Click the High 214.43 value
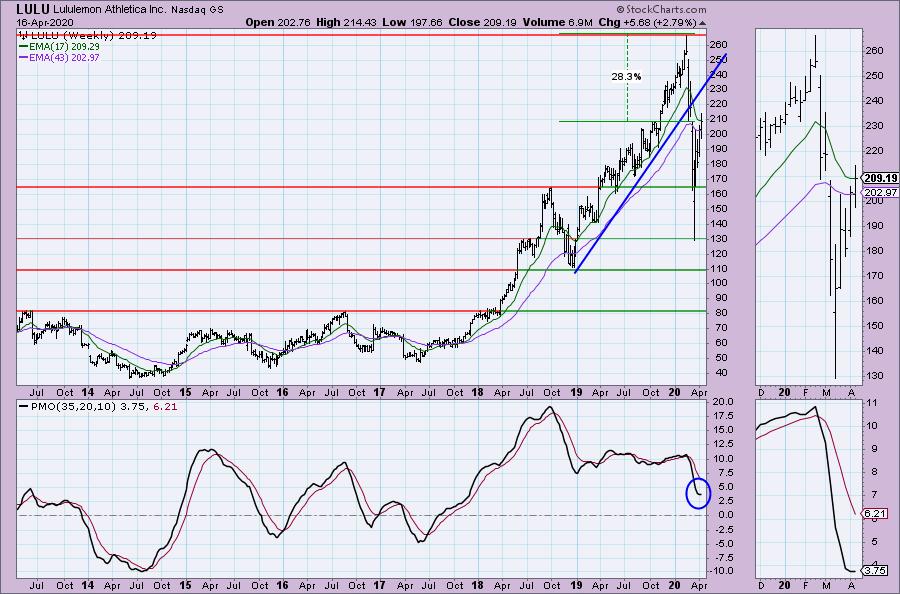This screenshot has width=900, height=594. tap(347, 22)
